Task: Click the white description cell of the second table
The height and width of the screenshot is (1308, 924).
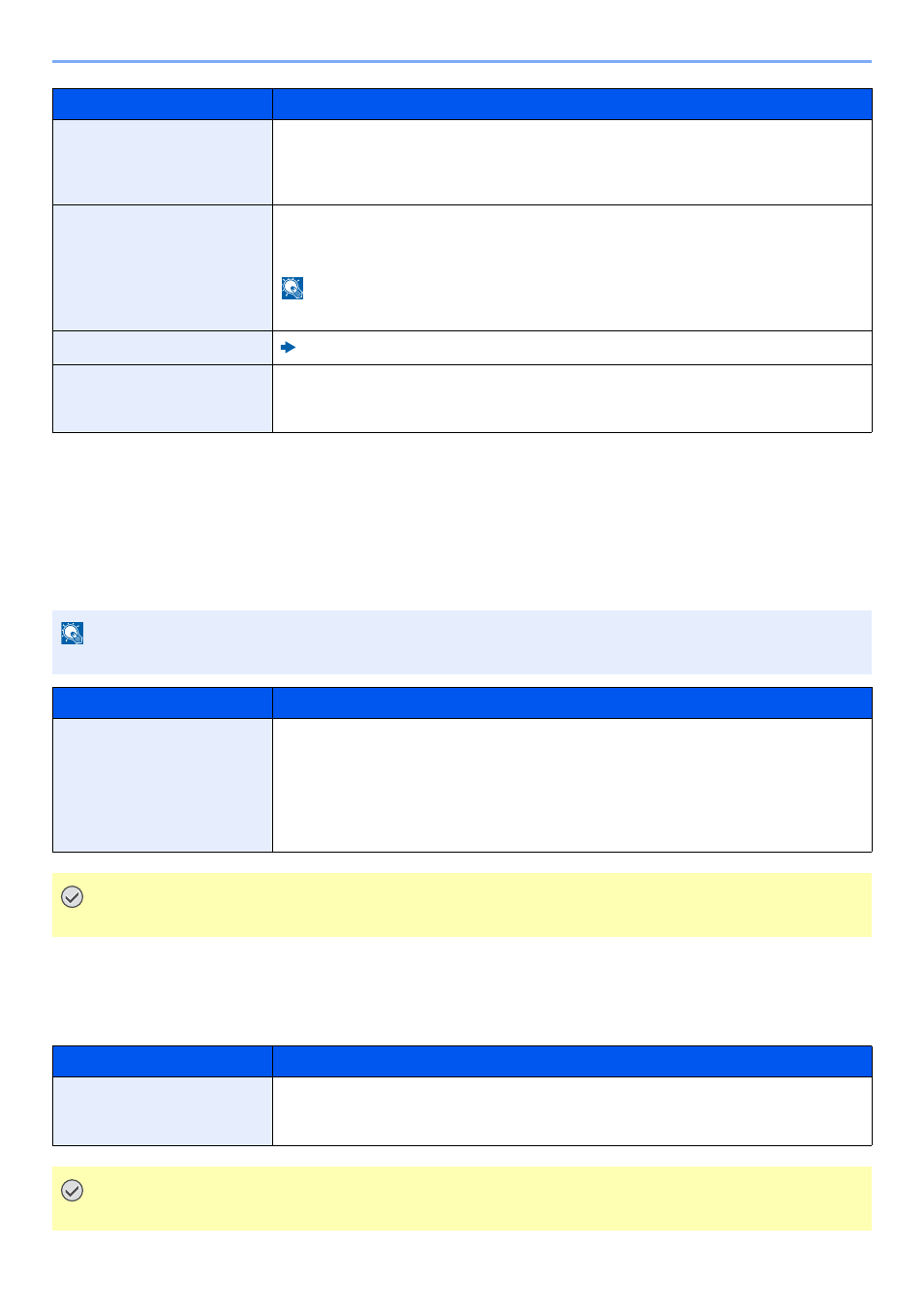Action: [572, 785]
